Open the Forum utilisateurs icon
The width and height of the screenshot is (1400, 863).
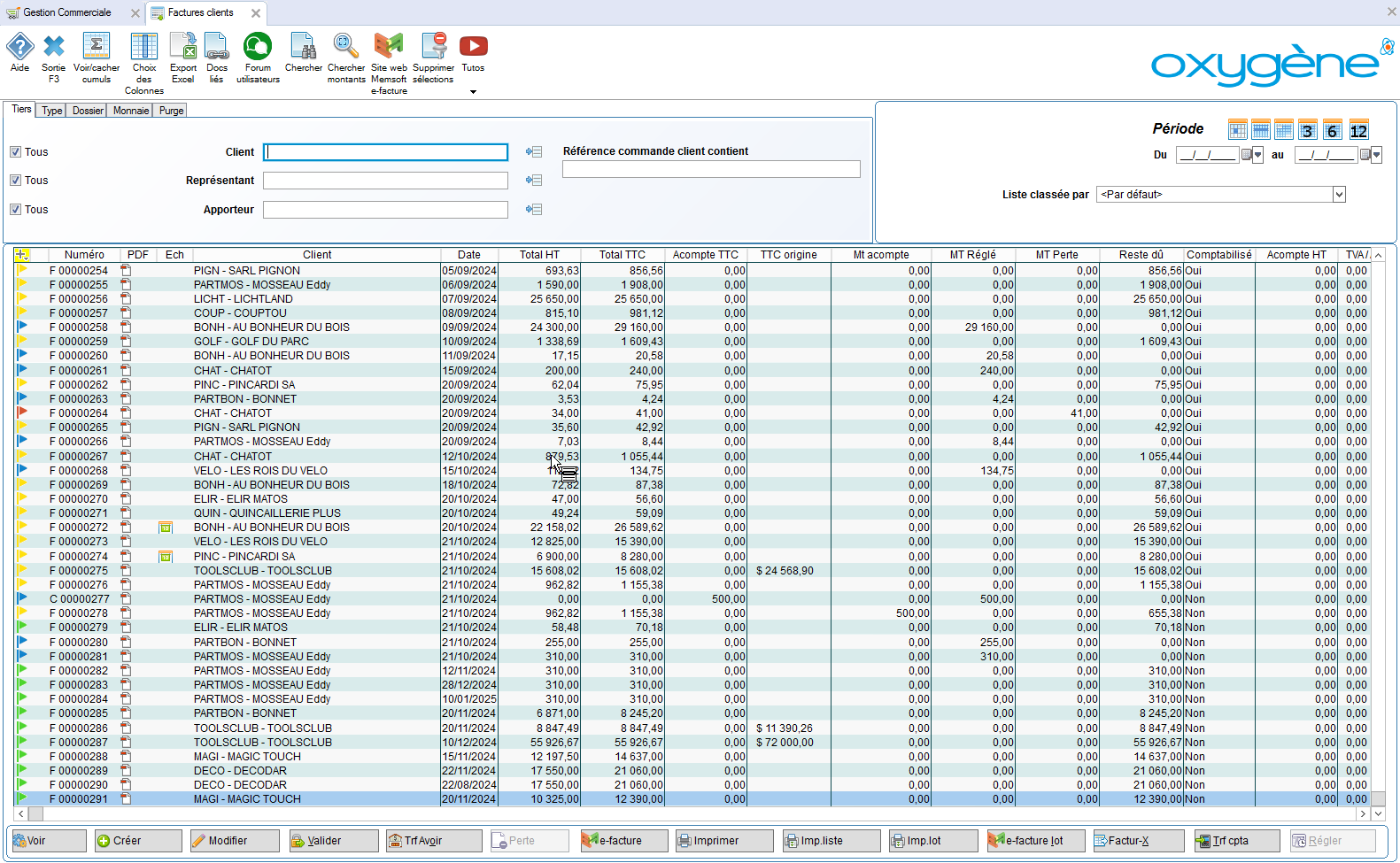tap(258, 47)
